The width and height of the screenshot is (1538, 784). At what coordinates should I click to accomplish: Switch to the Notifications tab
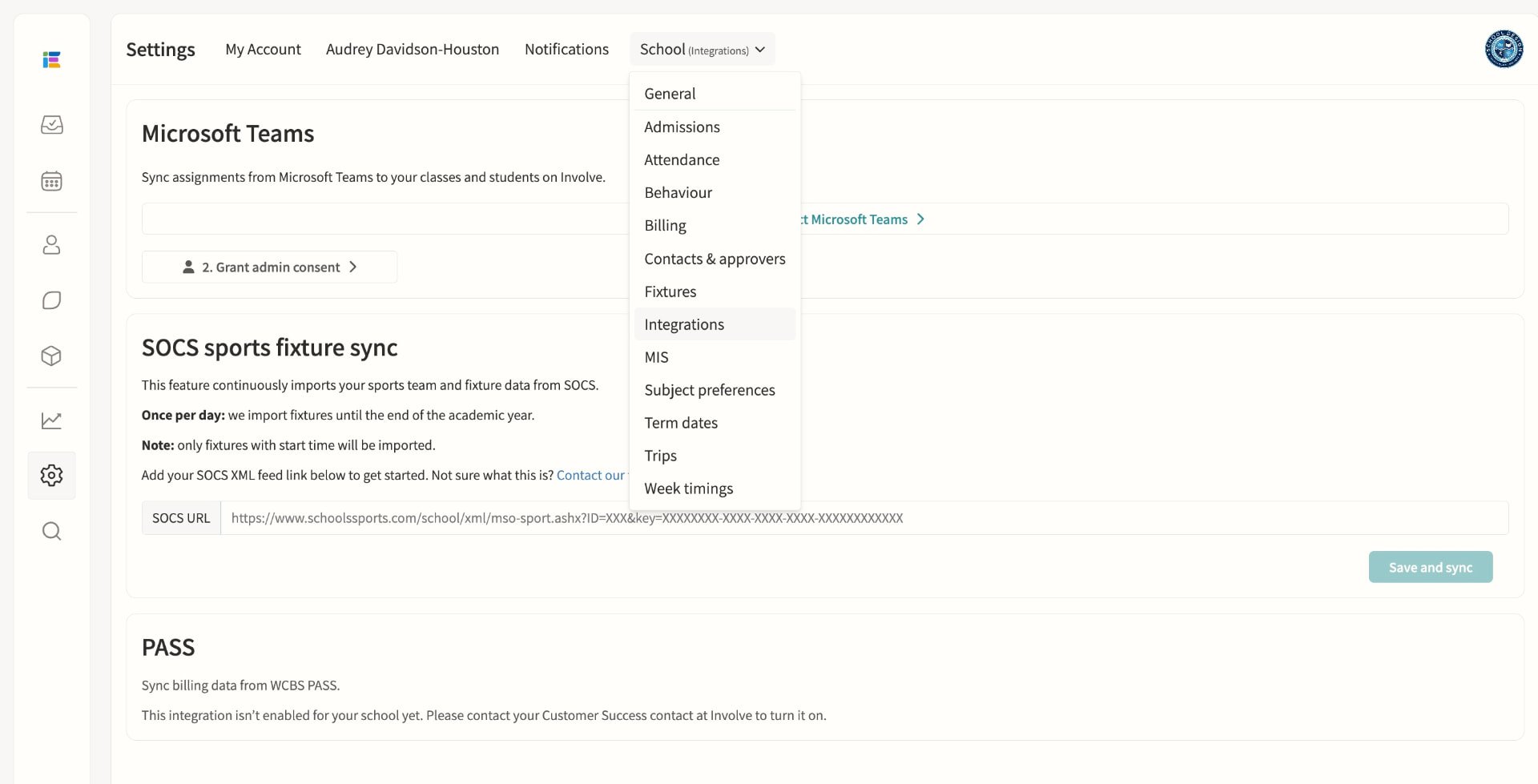(x=566, y=50)
